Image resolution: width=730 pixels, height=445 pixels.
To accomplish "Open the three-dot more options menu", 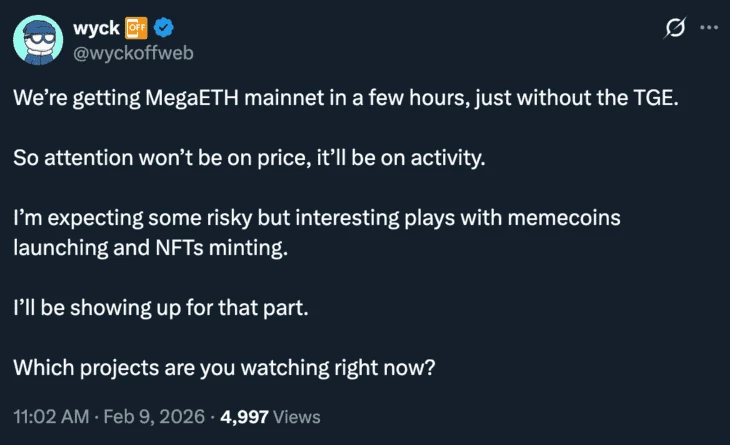I will pos(709,28).
